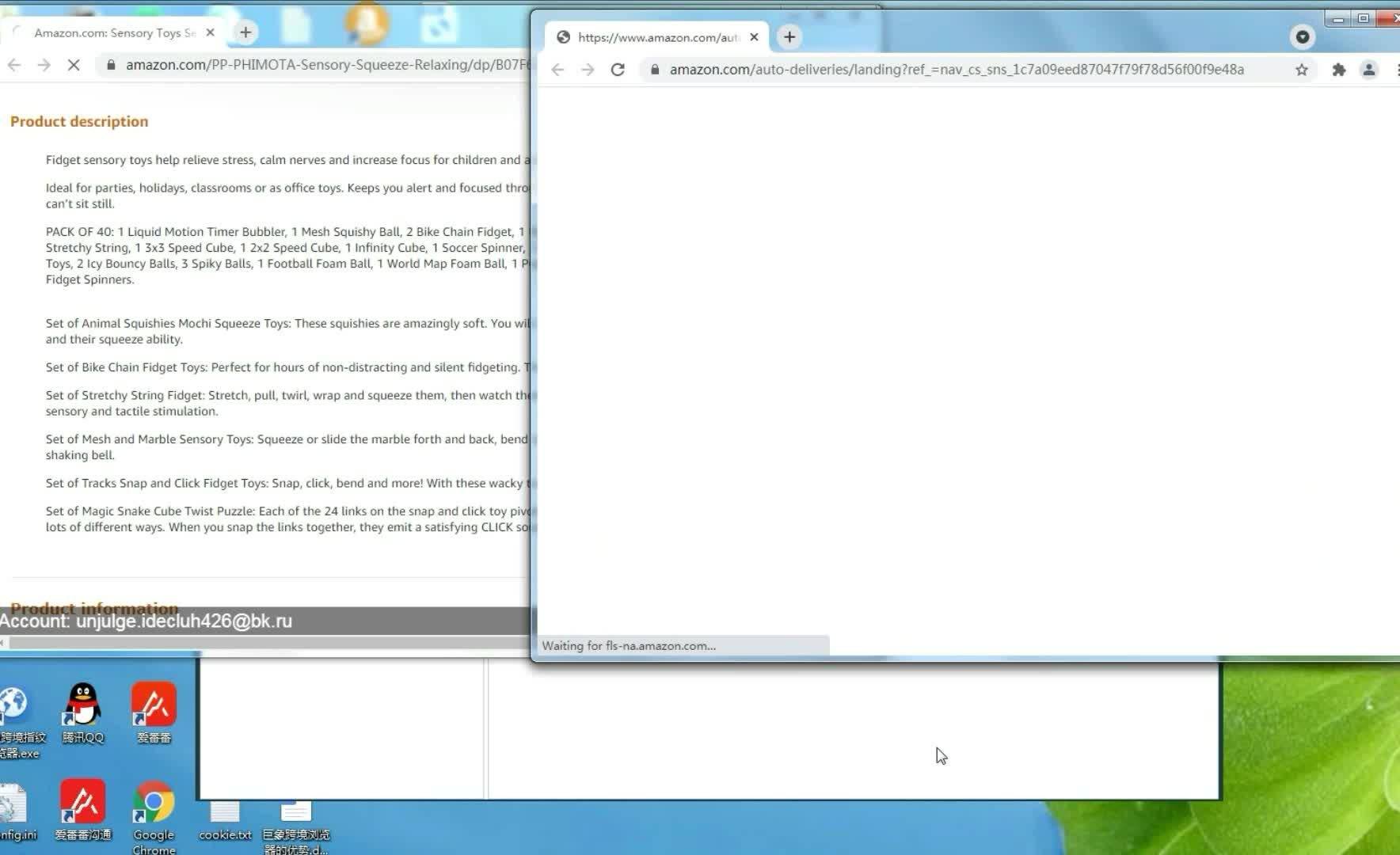Open the Google Chrome desktop shortcut
The width and height of the screenshot is (1400, 855).
(154, 817)
